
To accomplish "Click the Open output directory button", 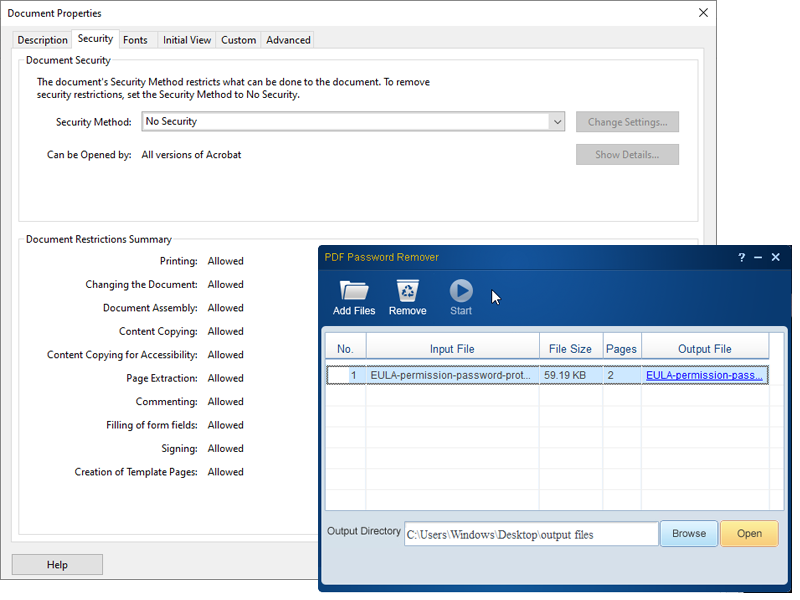I will point(749,534).
